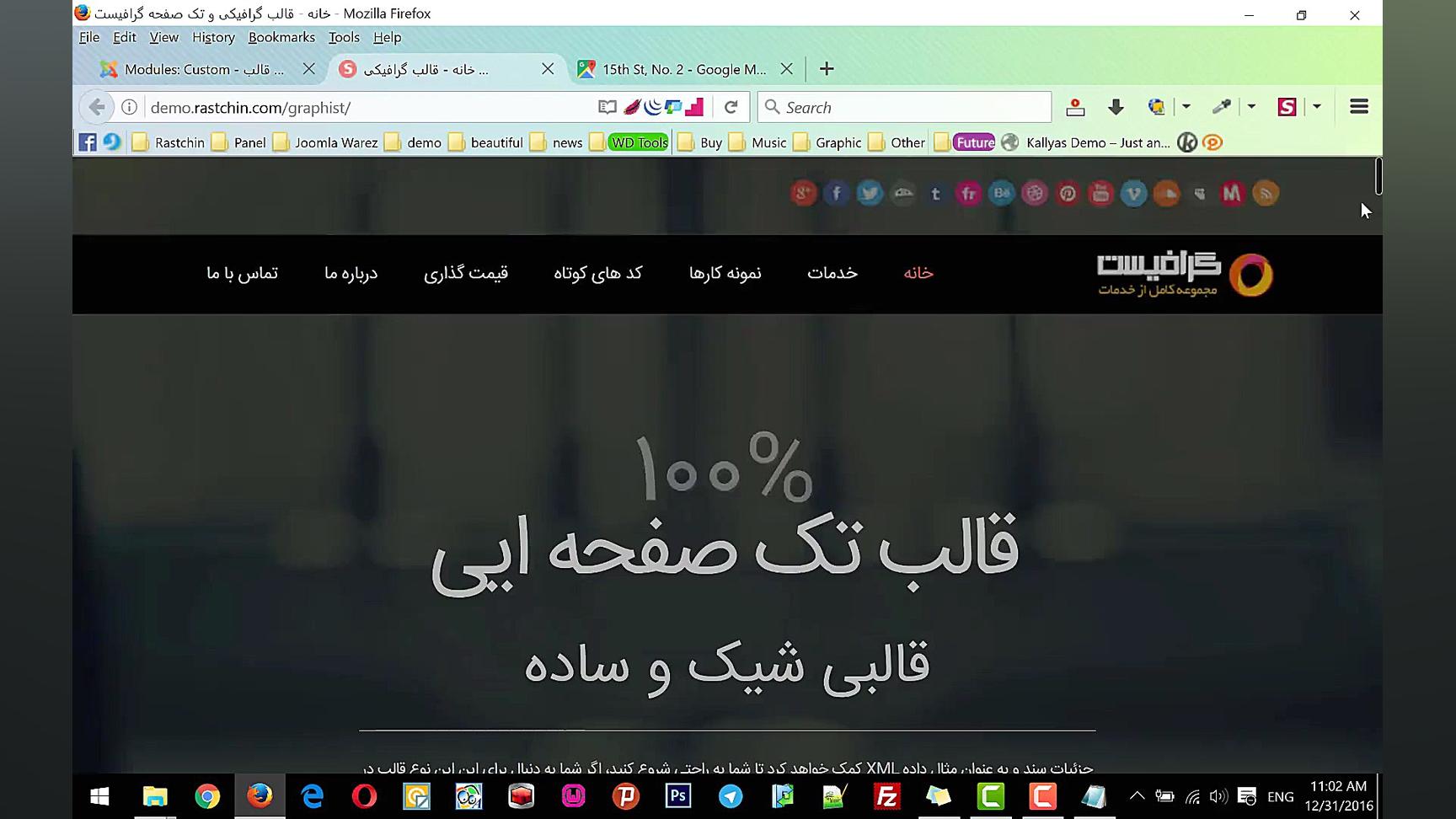1456x819 pixels.
Task: Expand the dropdown arrow next to the globe extension
Action: 1186,106
